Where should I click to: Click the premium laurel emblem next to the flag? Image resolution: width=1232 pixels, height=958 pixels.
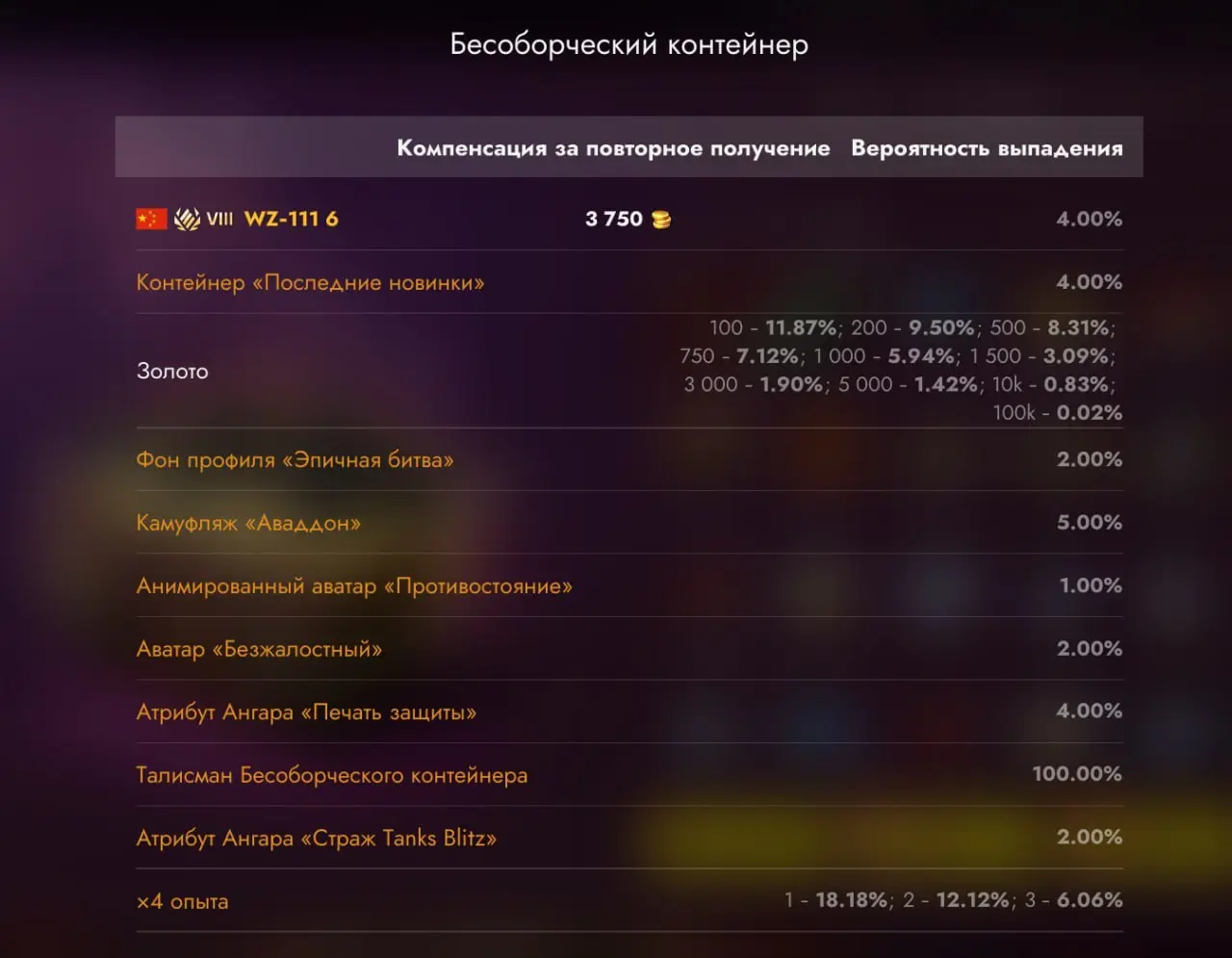(185, 219)
